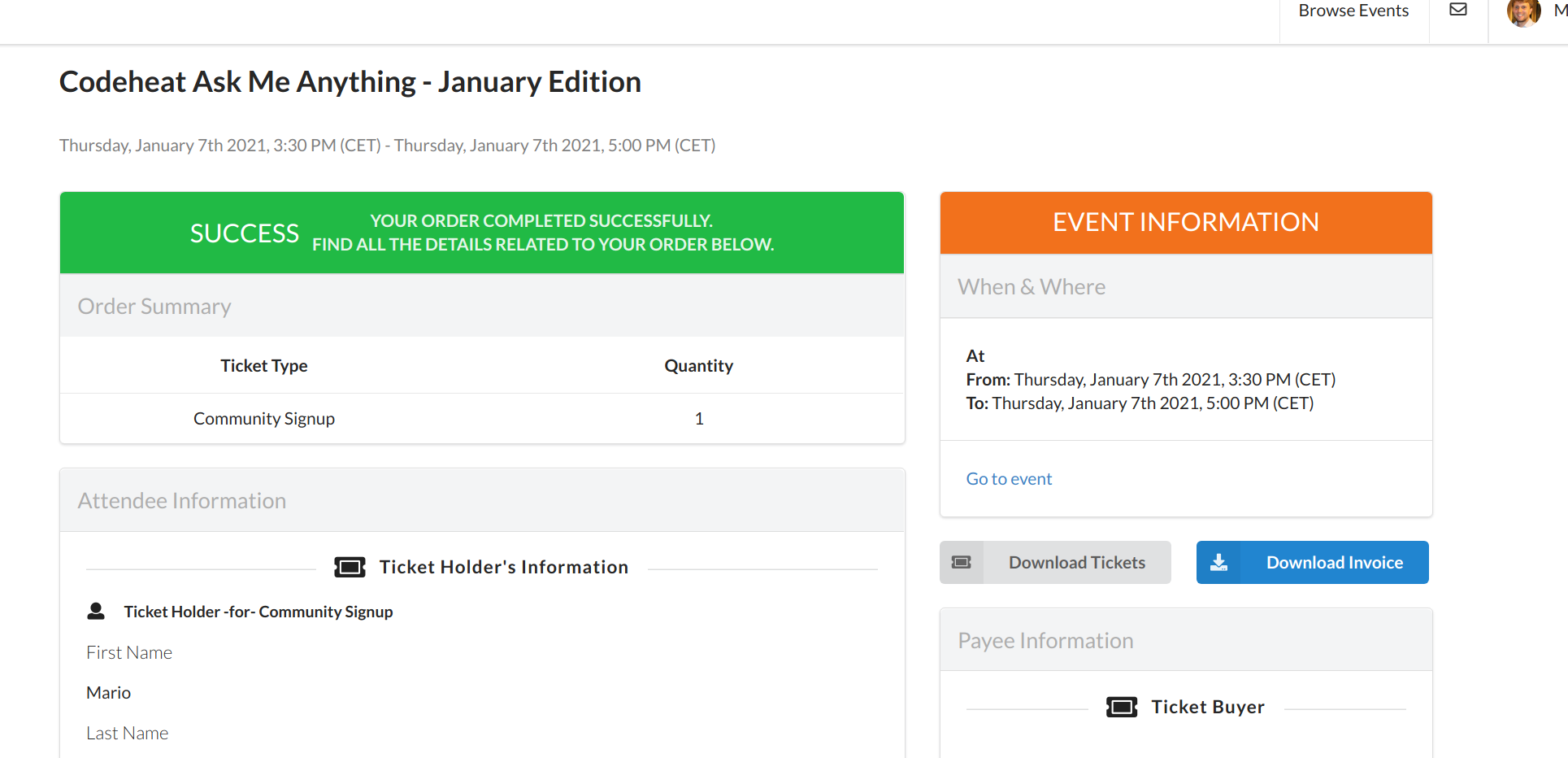Click the first name value Mario
Image resolution: width=1568 pixels, height=758 pixels.
(109, 692)
